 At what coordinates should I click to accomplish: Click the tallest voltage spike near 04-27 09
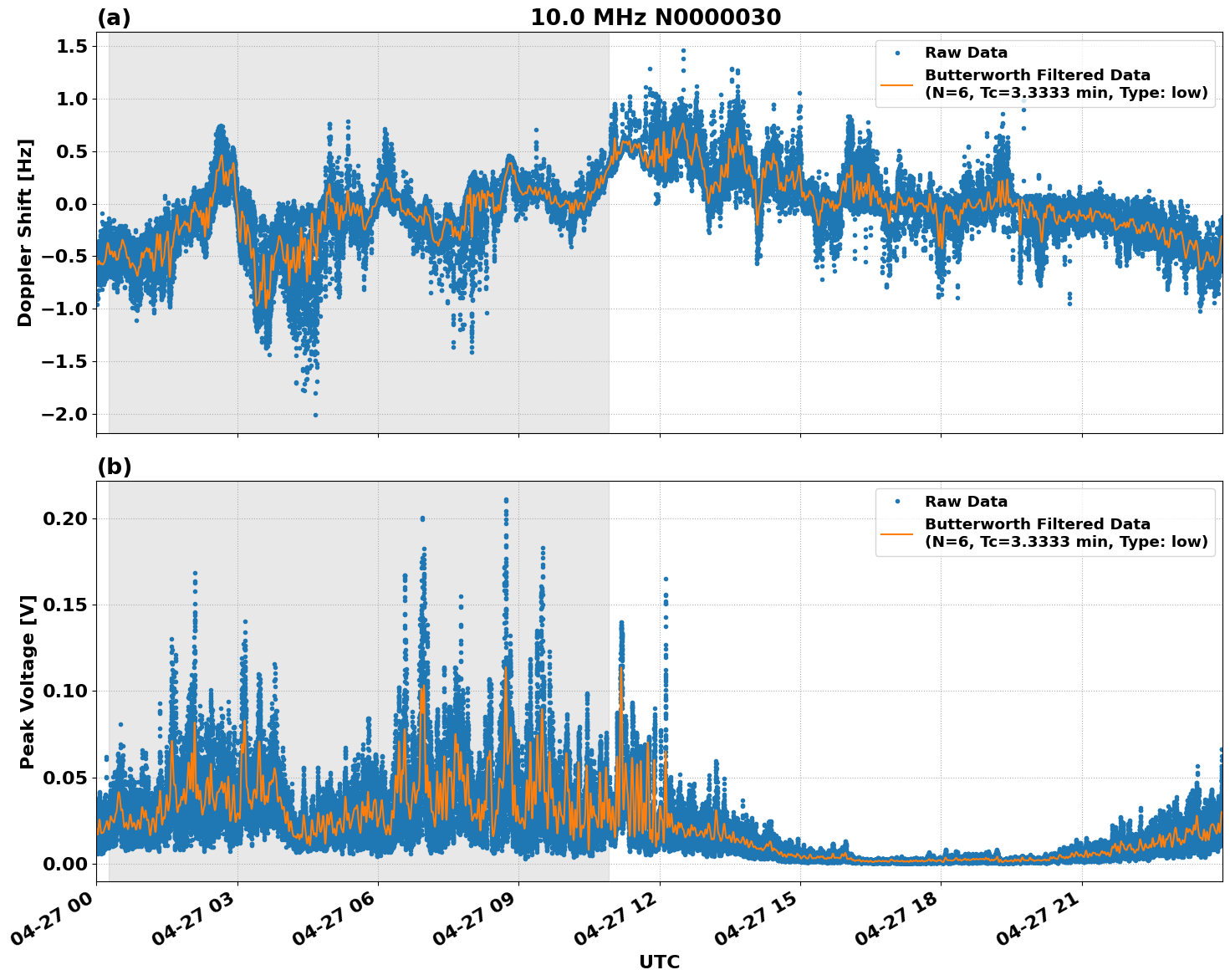click(506, 500)
